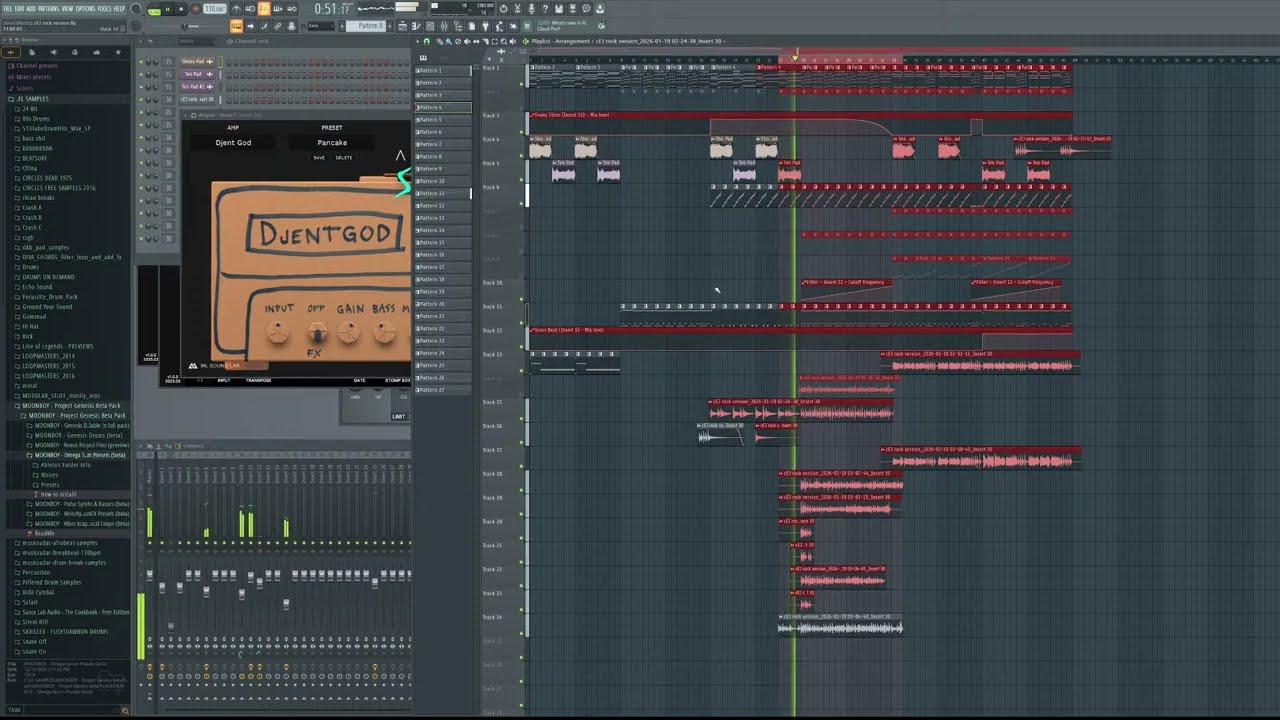Click the cut/scissors icon in top toolbar
The image size is (1280, 720).
pyautogui.click(x=518, y=9)
